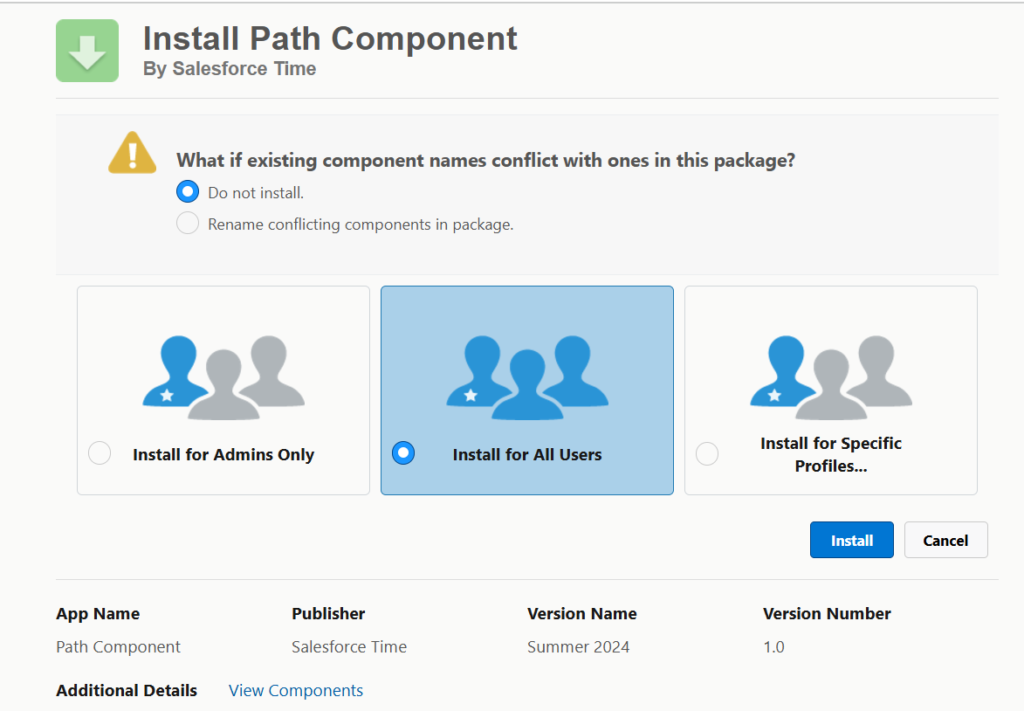Select the Install for Admins Only radio button
The image size is (1024, 711).
point(99,453)
